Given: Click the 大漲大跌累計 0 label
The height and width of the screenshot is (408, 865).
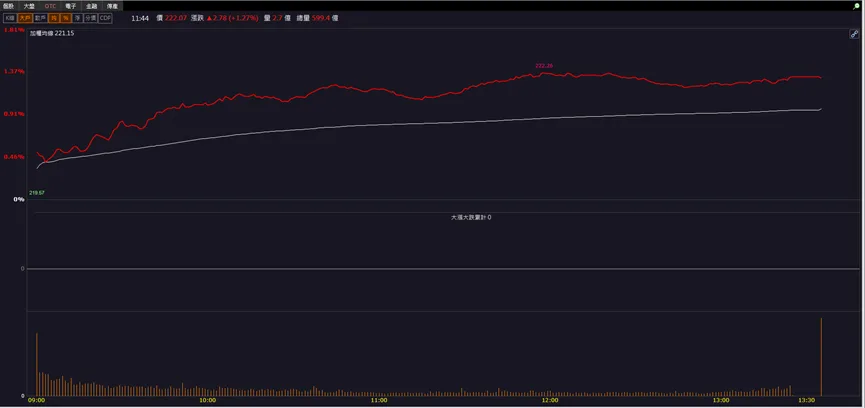Looking at the screenshot, I should (x=471, y=218).
